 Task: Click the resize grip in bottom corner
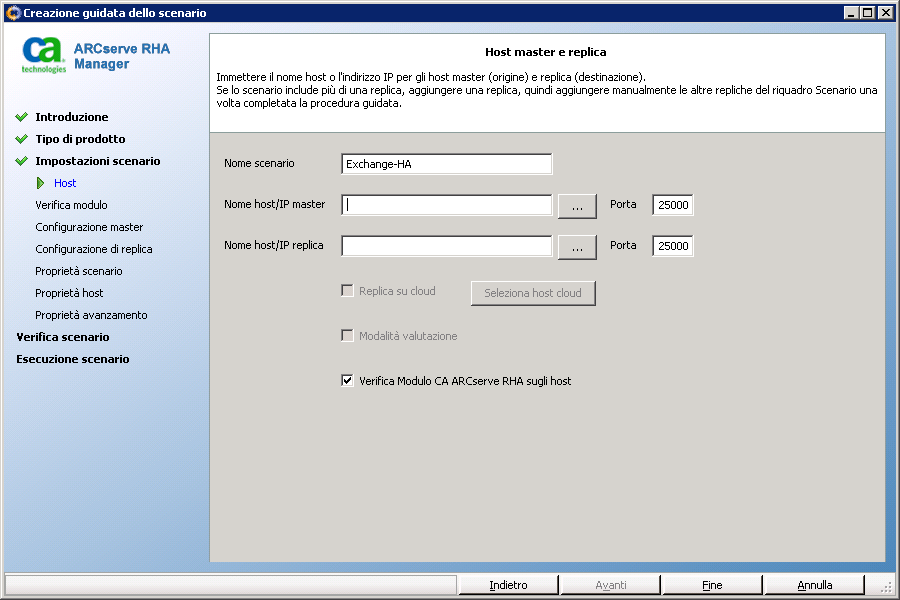coord(887,586)
